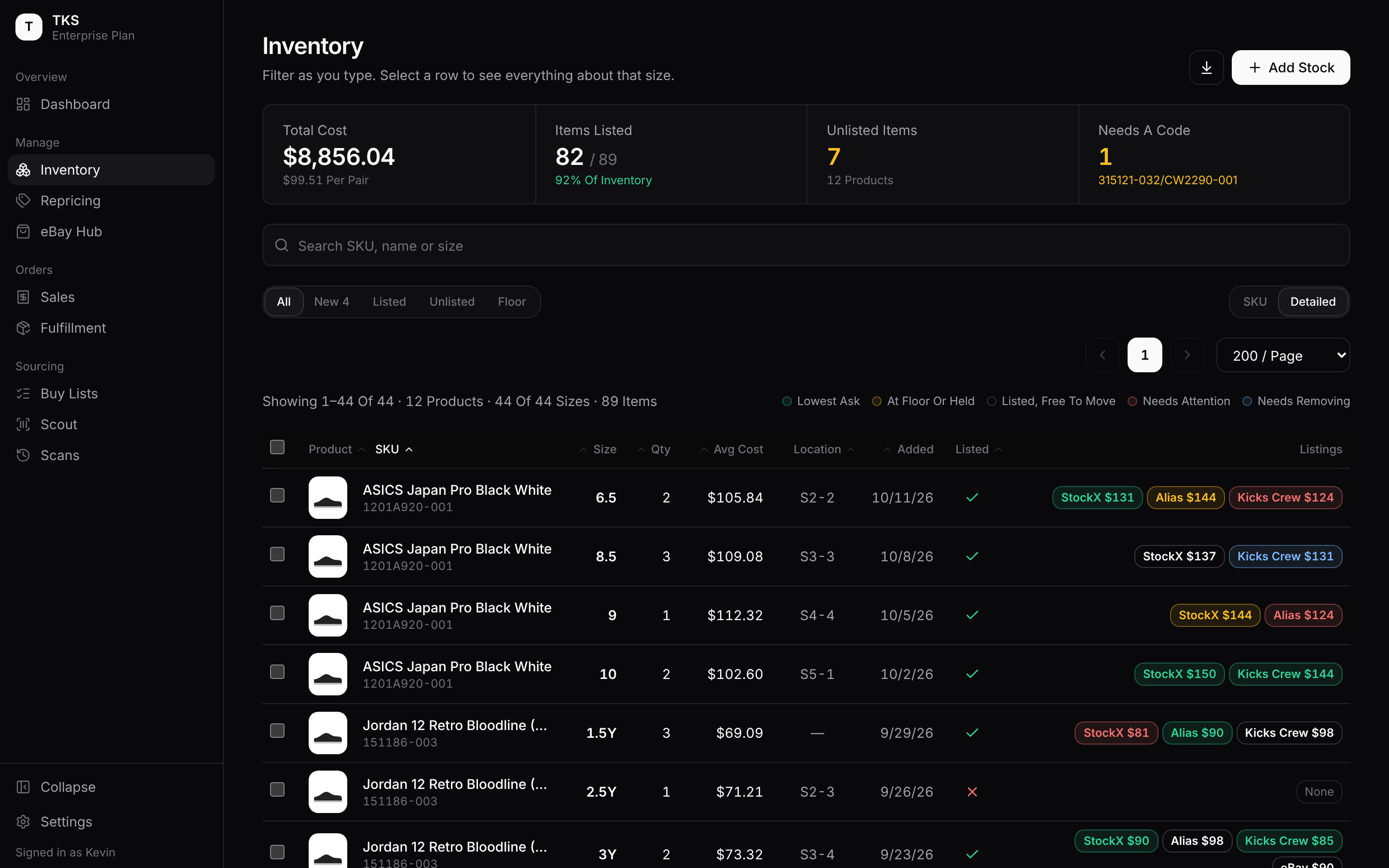Viewport: 1389px width, 868px height.
Task: Click the StockX $131 listing badge
Action: point(1097,498)
